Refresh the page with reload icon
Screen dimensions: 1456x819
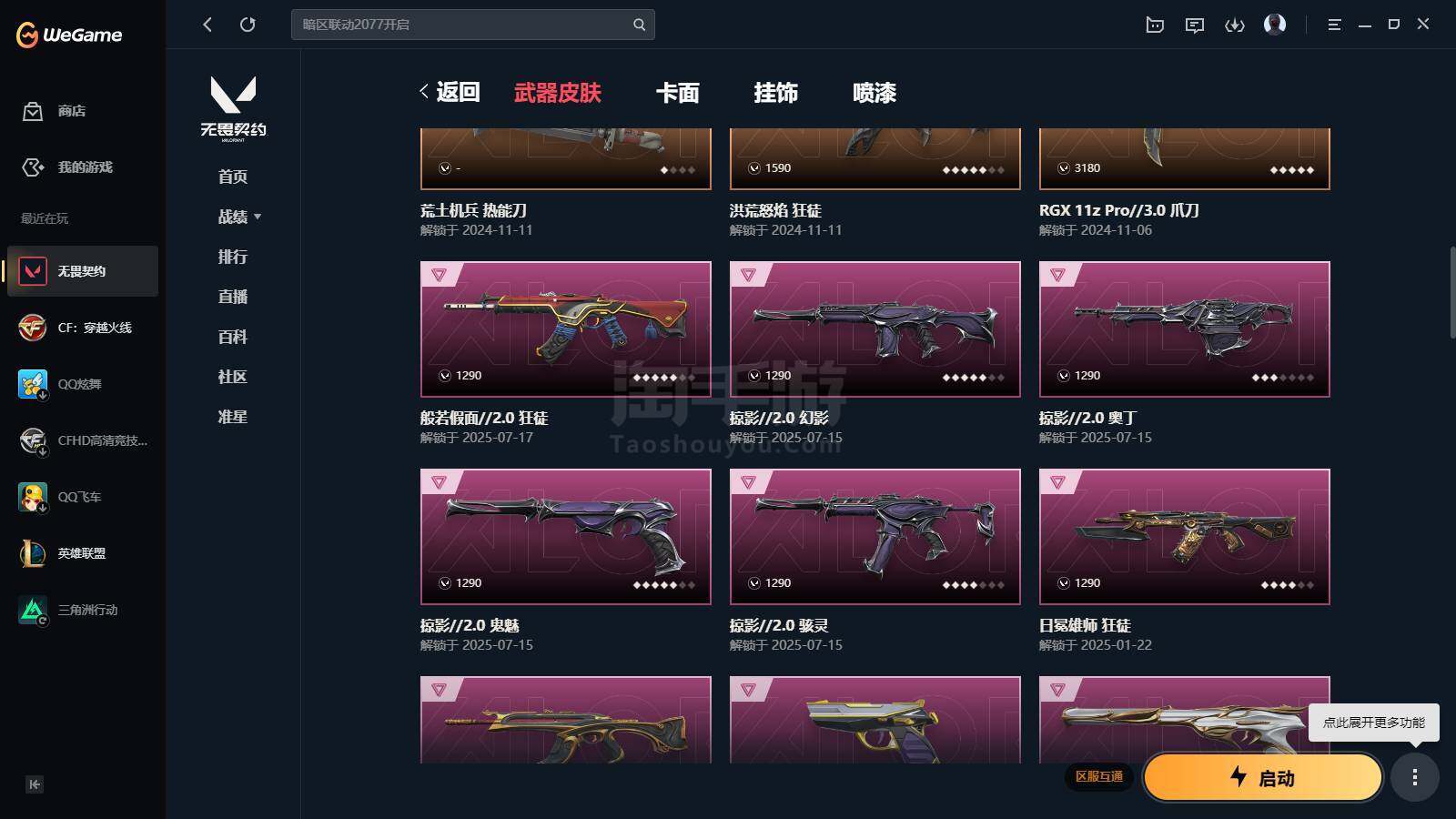click(248, 25)
